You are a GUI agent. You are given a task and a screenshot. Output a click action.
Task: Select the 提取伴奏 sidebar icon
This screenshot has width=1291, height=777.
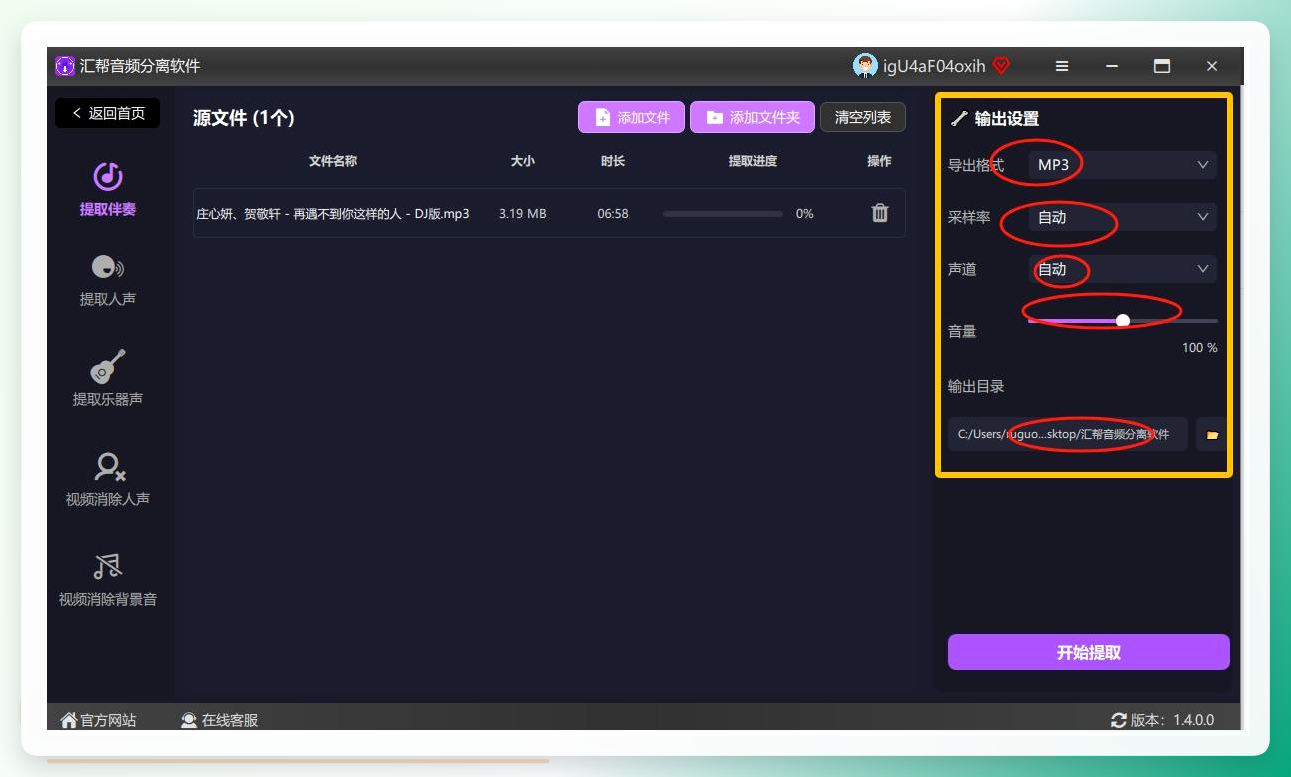tap(108, 177)
